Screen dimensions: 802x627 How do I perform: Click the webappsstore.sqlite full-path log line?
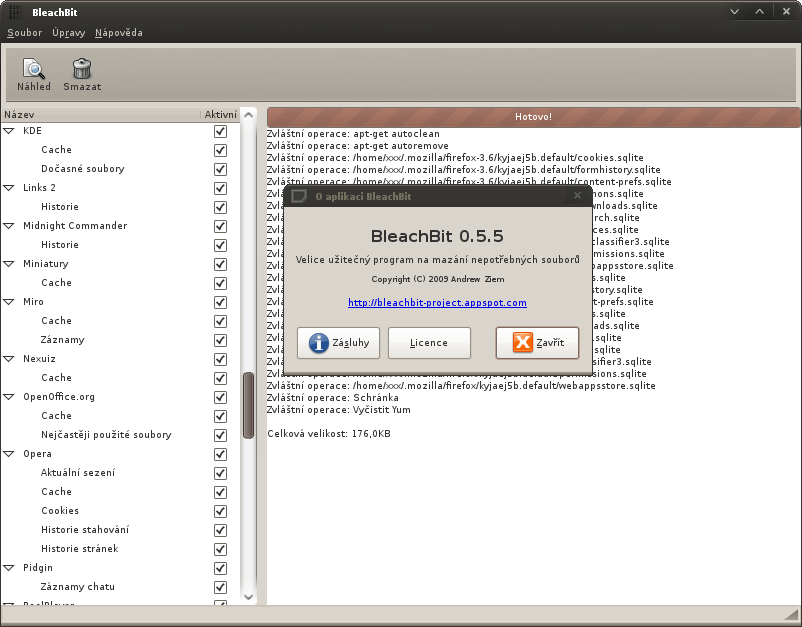click(x=461, y=386)
